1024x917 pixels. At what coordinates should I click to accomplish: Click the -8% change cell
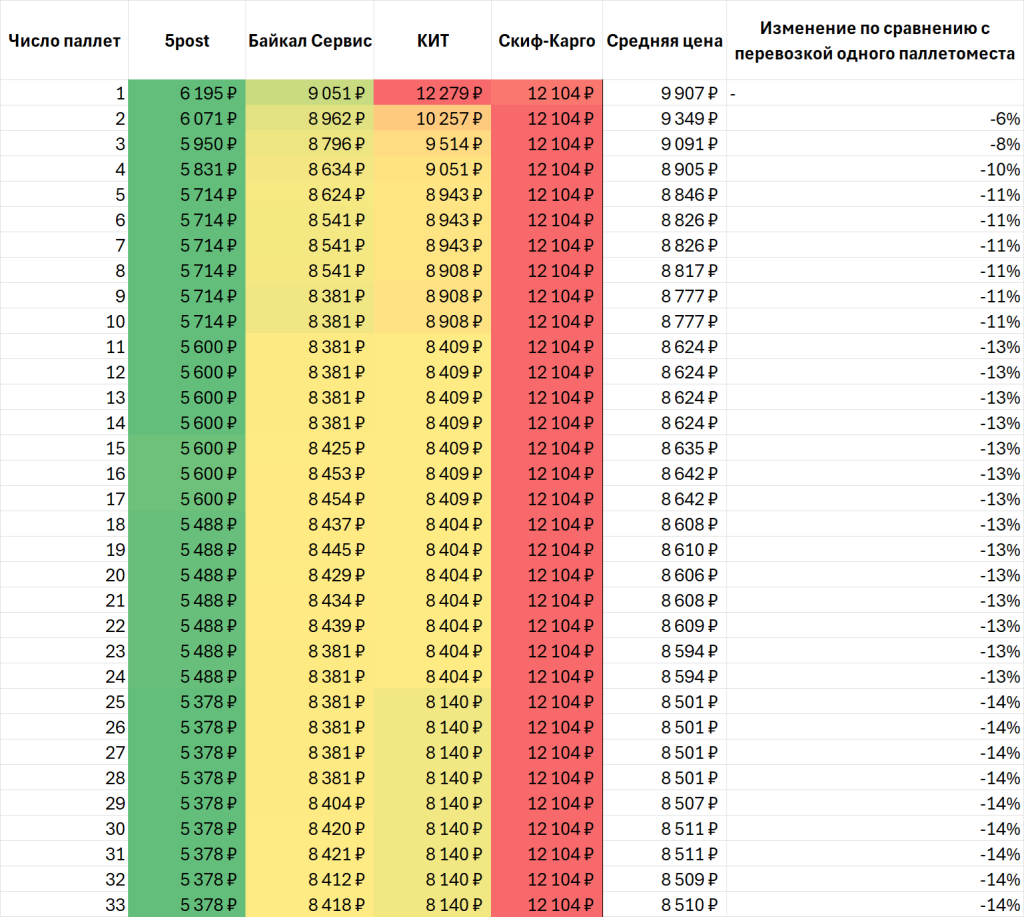click(x=874, y=144)
